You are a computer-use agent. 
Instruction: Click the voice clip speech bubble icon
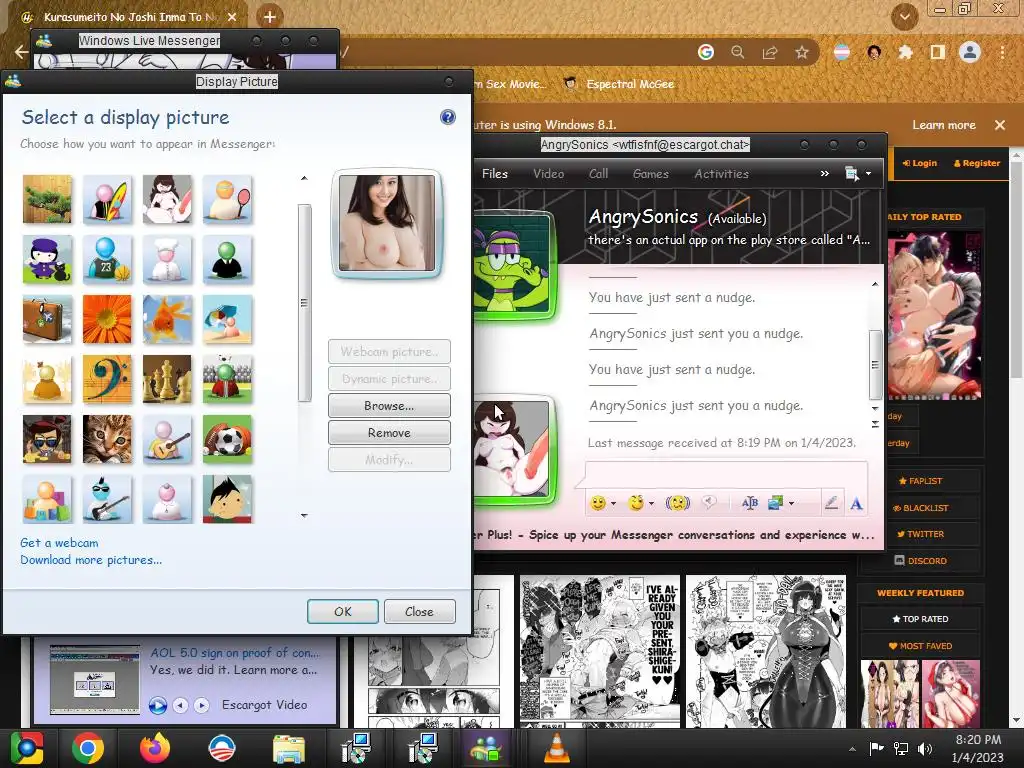(x=709, y=502)
